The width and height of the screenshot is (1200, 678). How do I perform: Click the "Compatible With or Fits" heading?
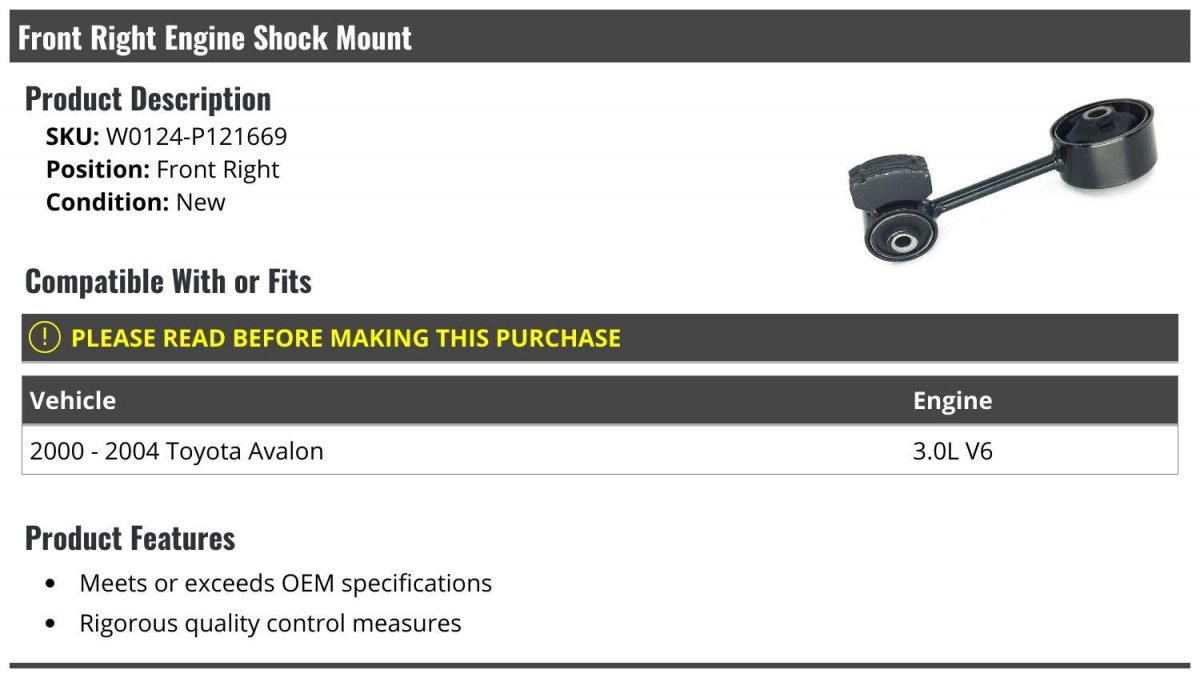click(x=168, y=282)
